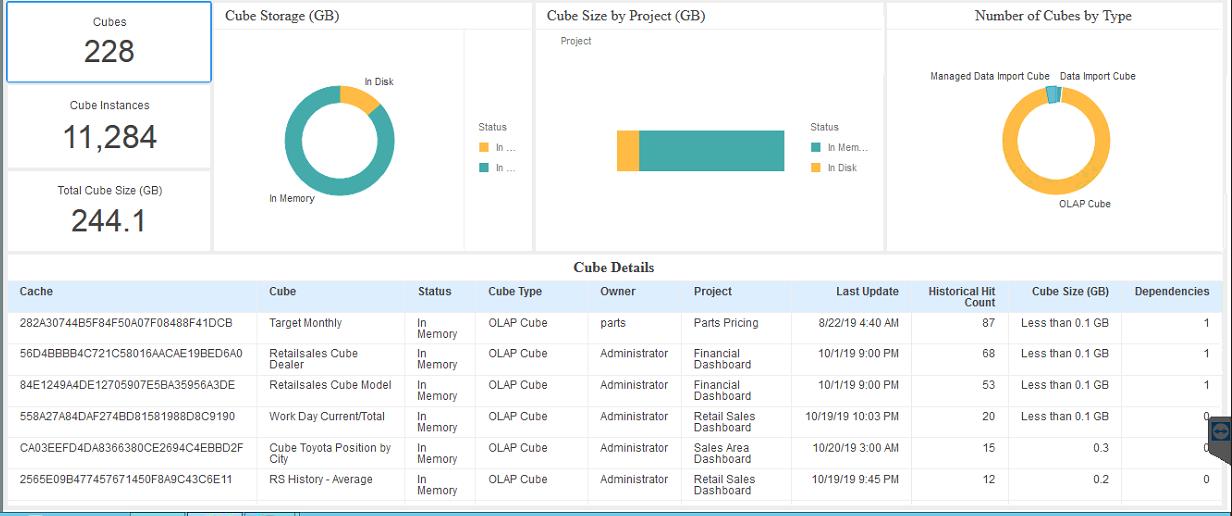Click the Last Update column header
This screenshot has width=1232, height=516.
[x=867, y=292]
